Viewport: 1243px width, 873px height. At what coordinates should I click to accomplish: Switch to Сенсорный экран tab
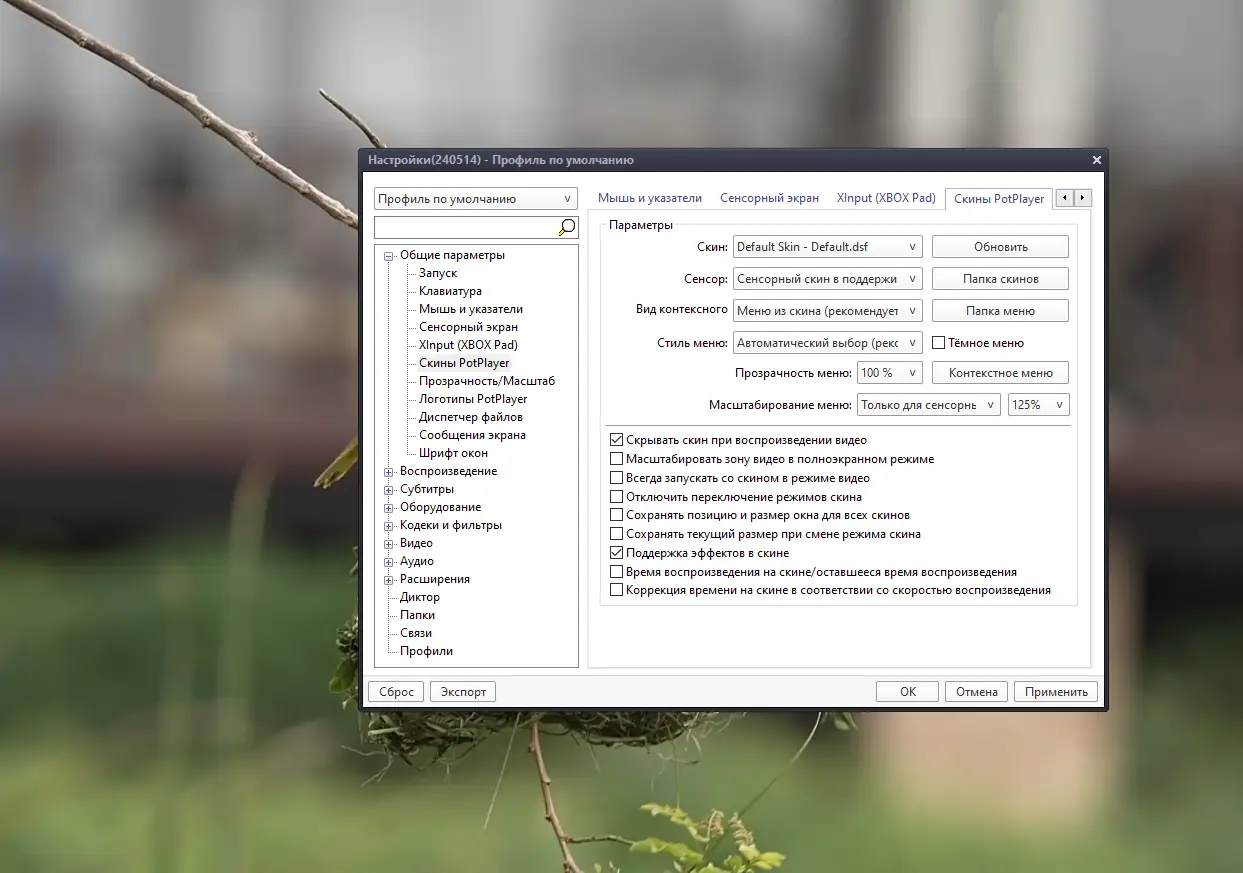[x=769, y=198]
